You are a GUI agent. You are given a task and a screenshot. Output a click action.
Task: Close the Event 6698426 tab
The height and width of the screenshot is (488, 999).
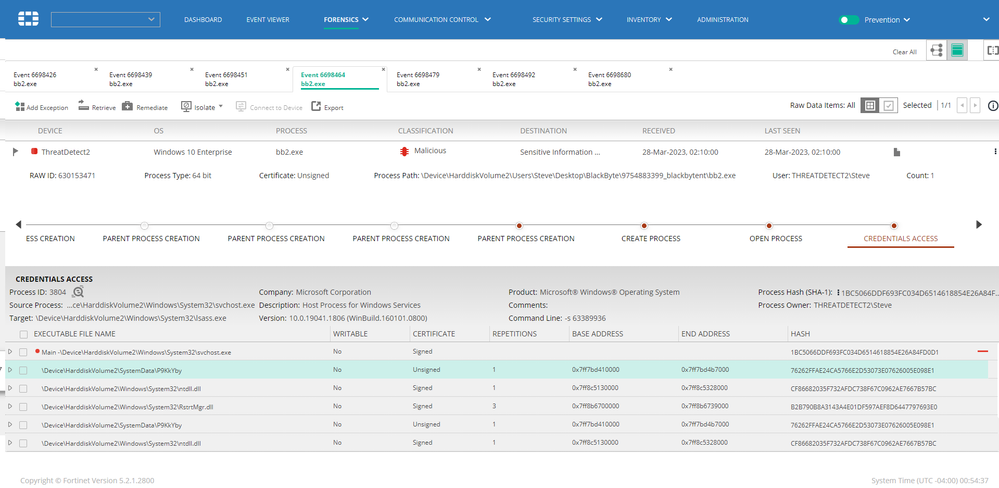tap(96, 69)
